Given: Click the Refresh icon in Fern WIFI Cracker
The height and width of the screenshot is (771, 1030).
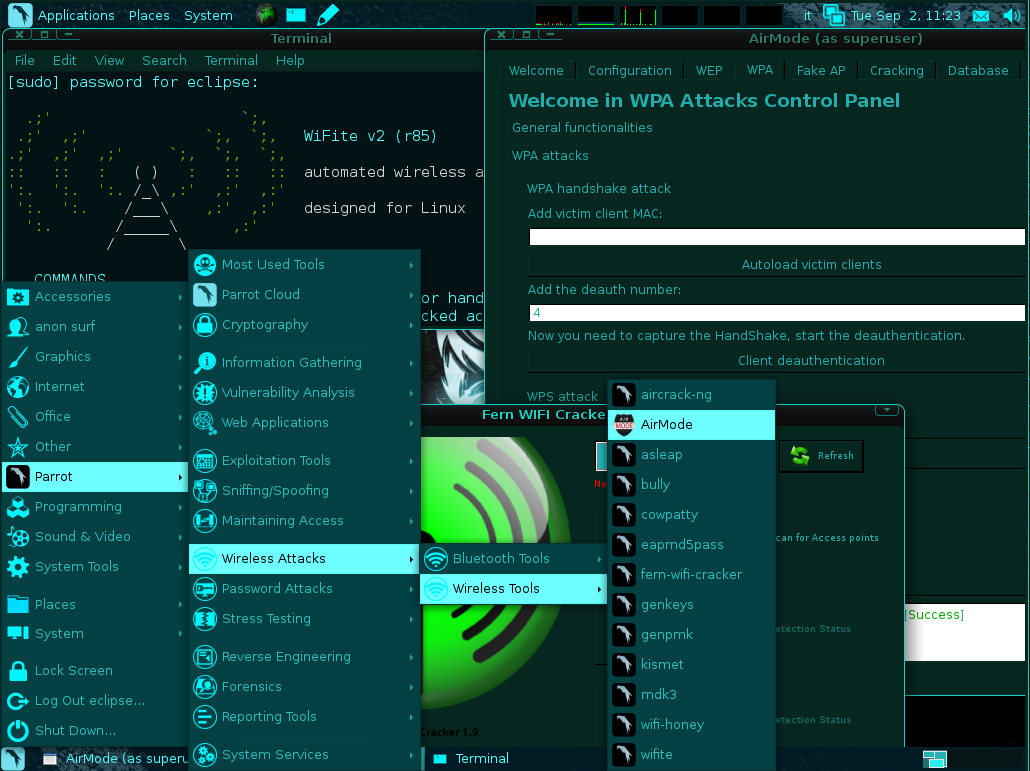Looking at the screenshot, I should [x=820, y=455].
